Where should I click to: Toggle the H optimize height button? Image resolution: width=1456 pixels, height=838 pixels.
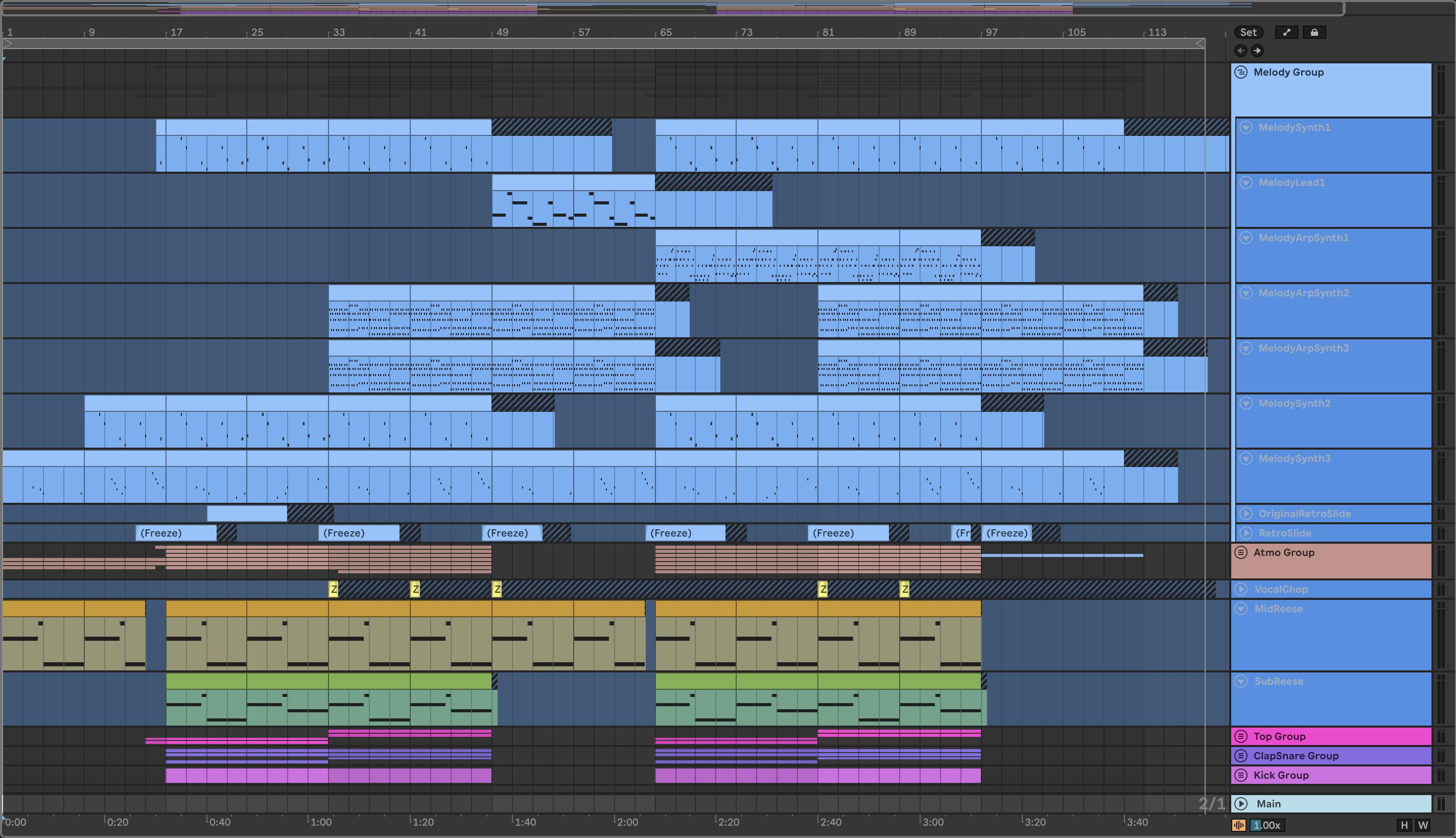1404,825
